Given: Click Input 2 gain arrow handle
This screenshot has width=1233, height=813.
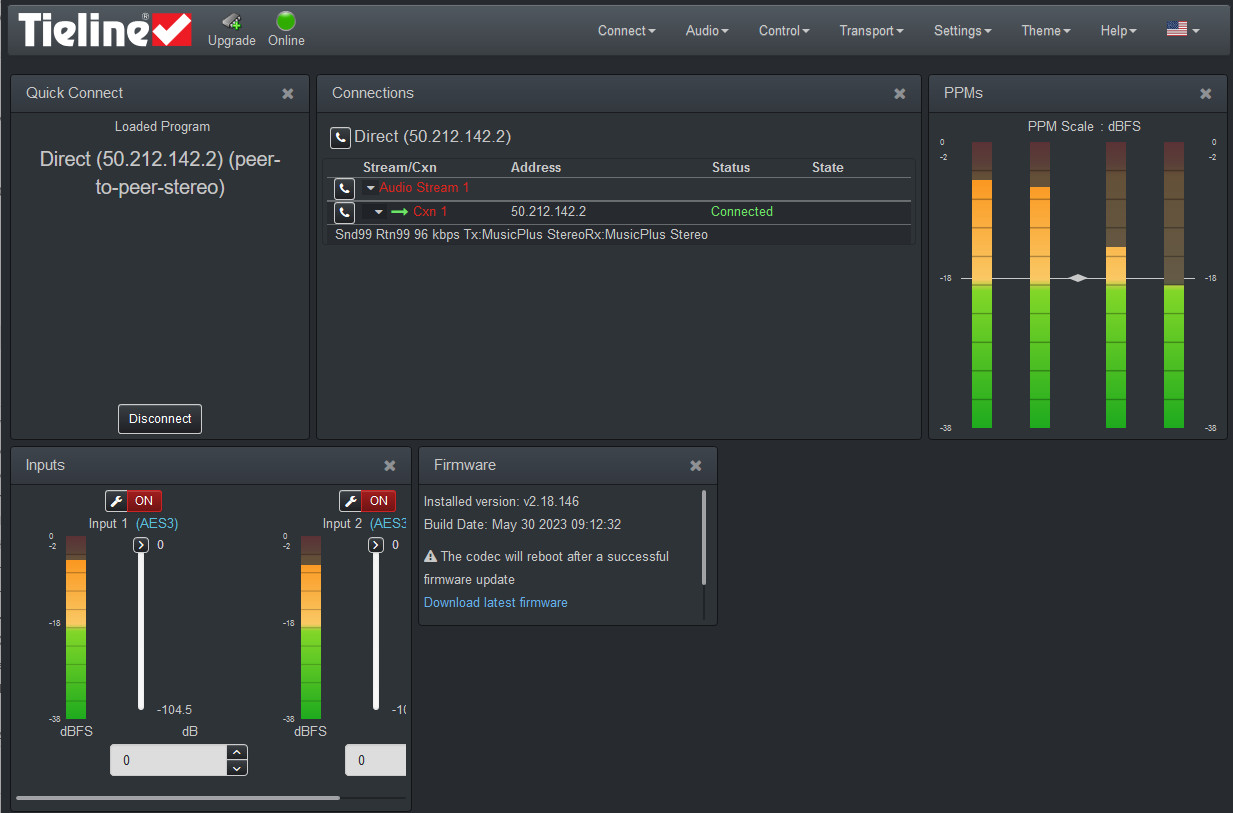Looking at the screenshot, I should click(x=376, y=545).
